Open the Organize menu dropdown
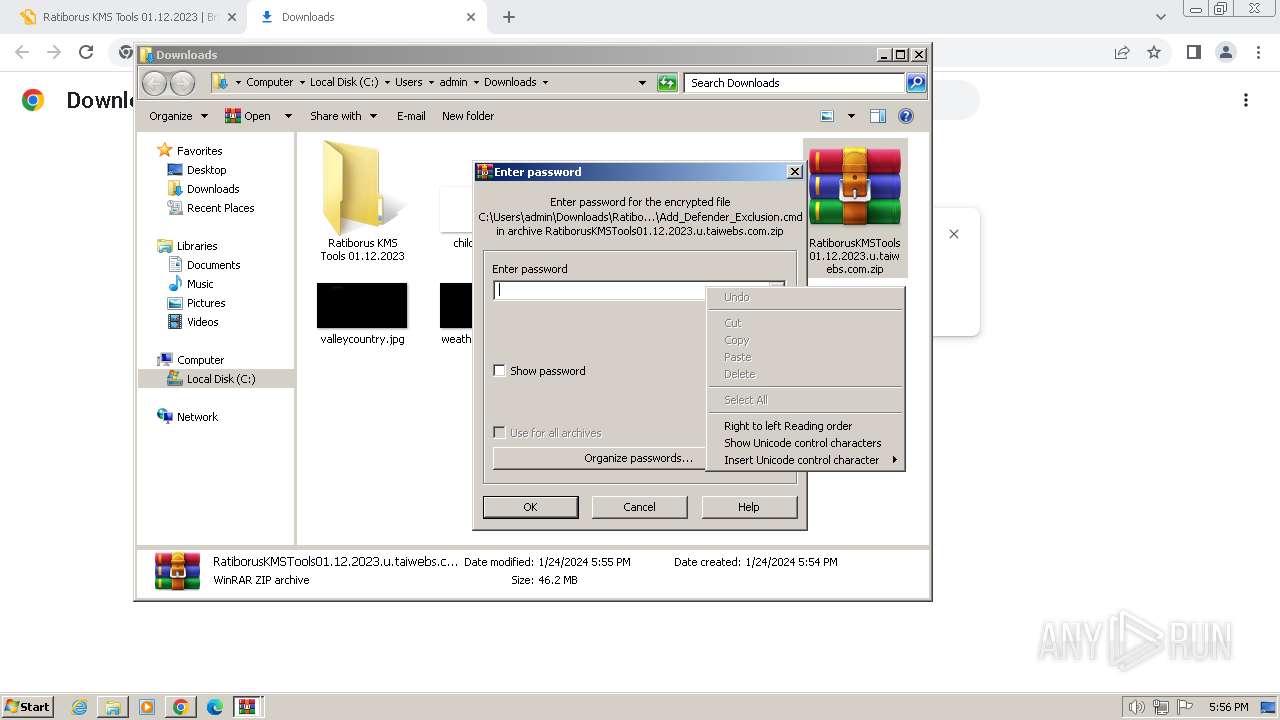The width and height of the screenshot is (1280, 720). pyautogui.click(x=178, y=116)
